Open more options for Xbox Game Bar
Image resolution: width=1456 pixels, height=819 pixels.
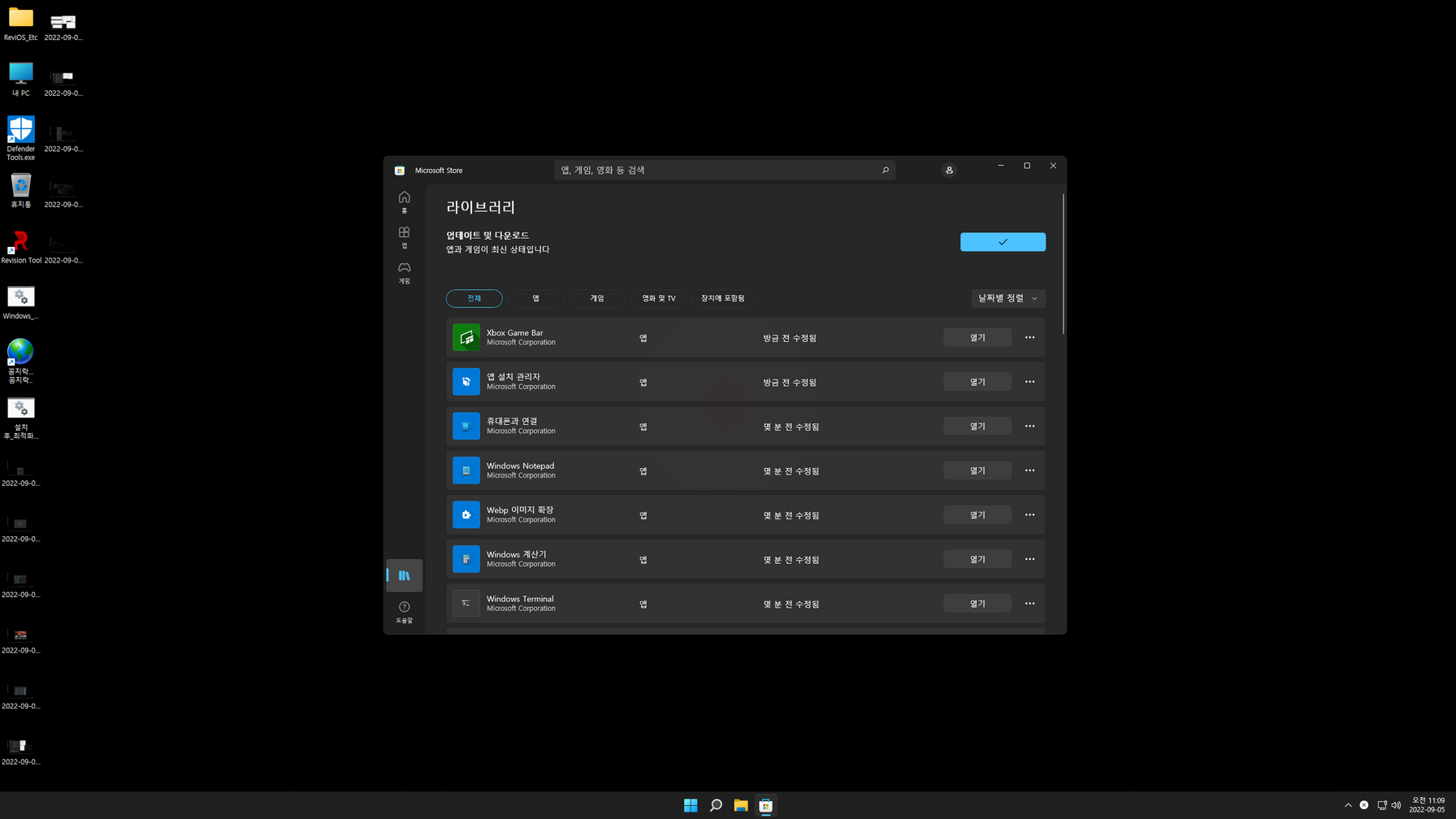coord(1029,337)
